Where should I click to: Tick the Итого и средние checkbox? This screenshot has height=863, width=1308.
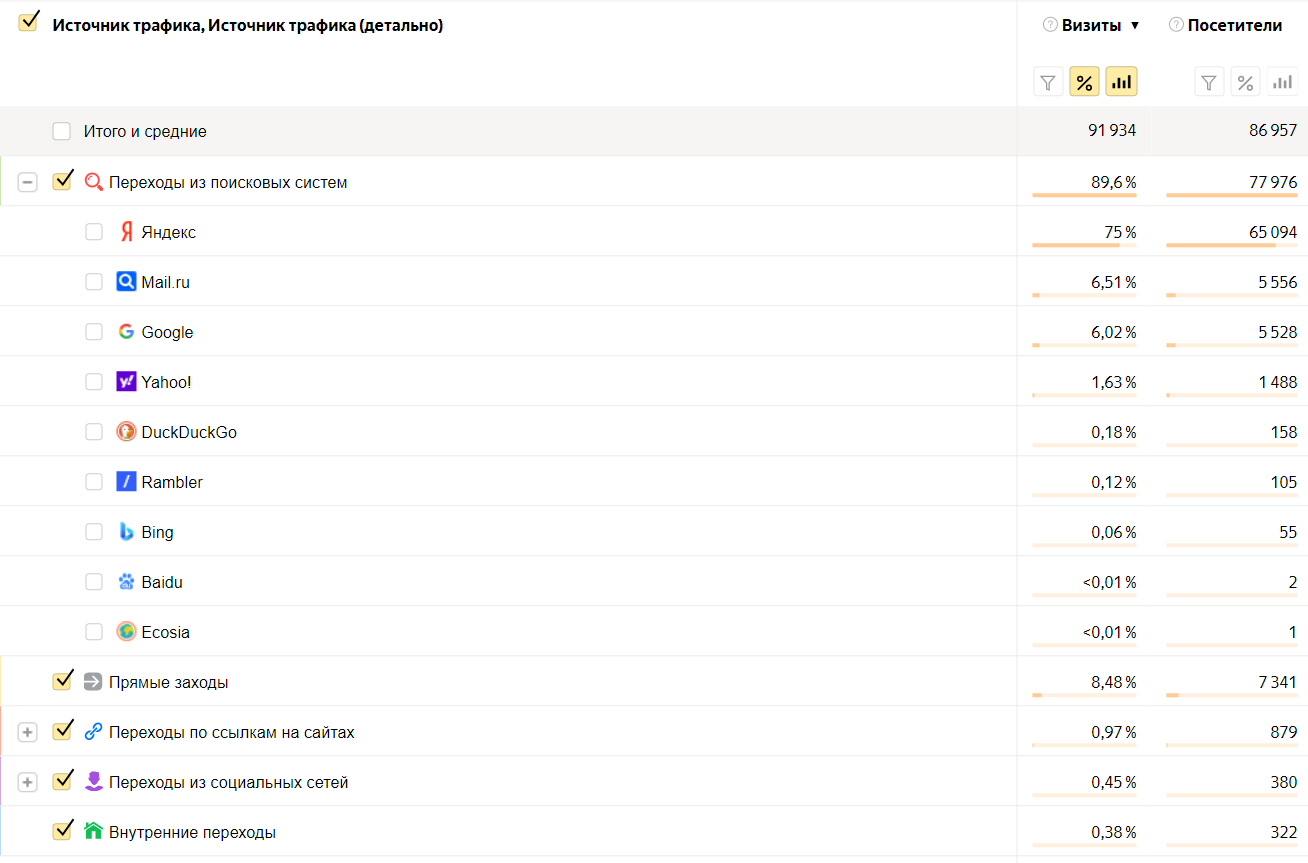click(x=62, y=131)
